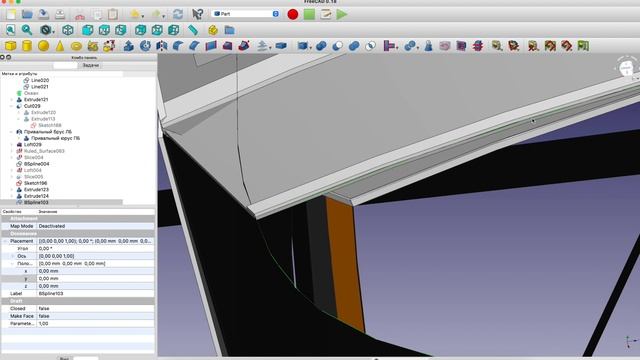Click the Mirror tool icon
This screenshot has width=640, height=360.
(x=162, y=46)
